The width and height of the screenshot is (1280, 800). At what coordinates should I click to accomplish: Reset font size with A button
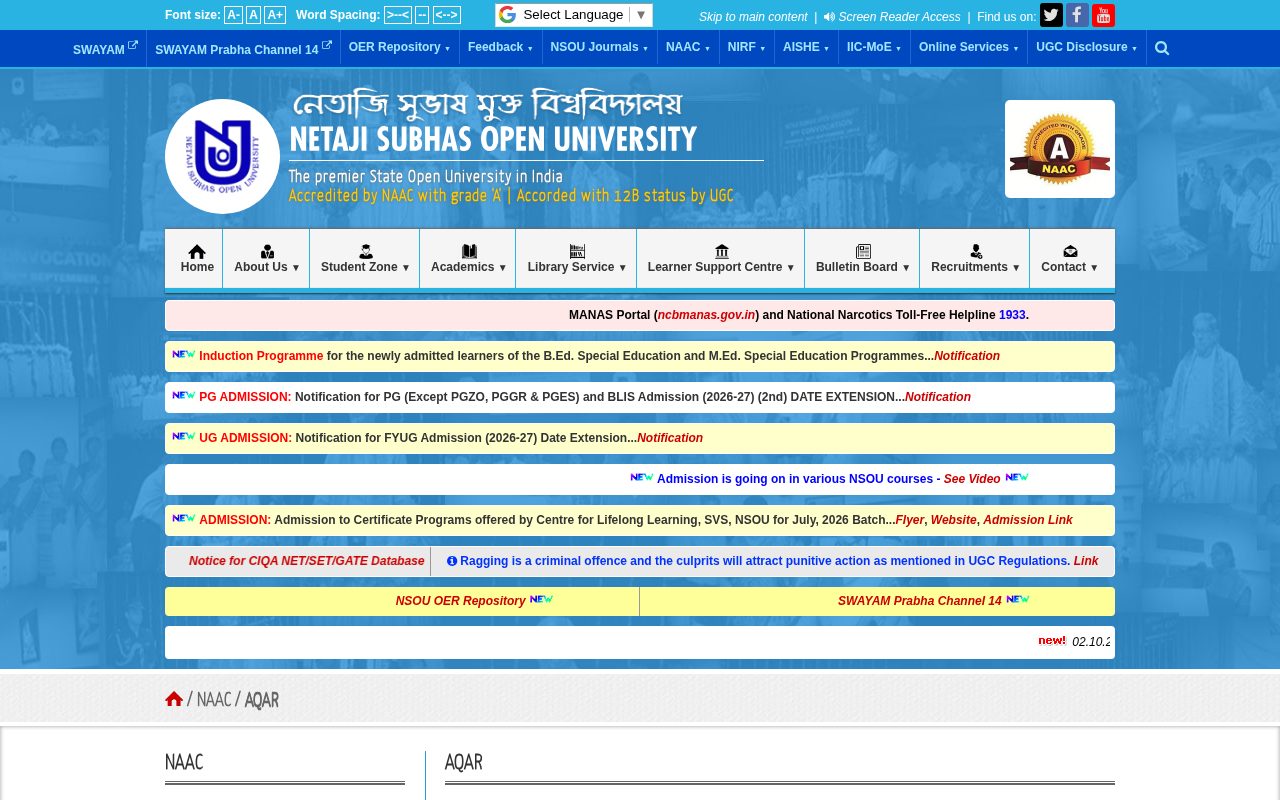(254, 15)
